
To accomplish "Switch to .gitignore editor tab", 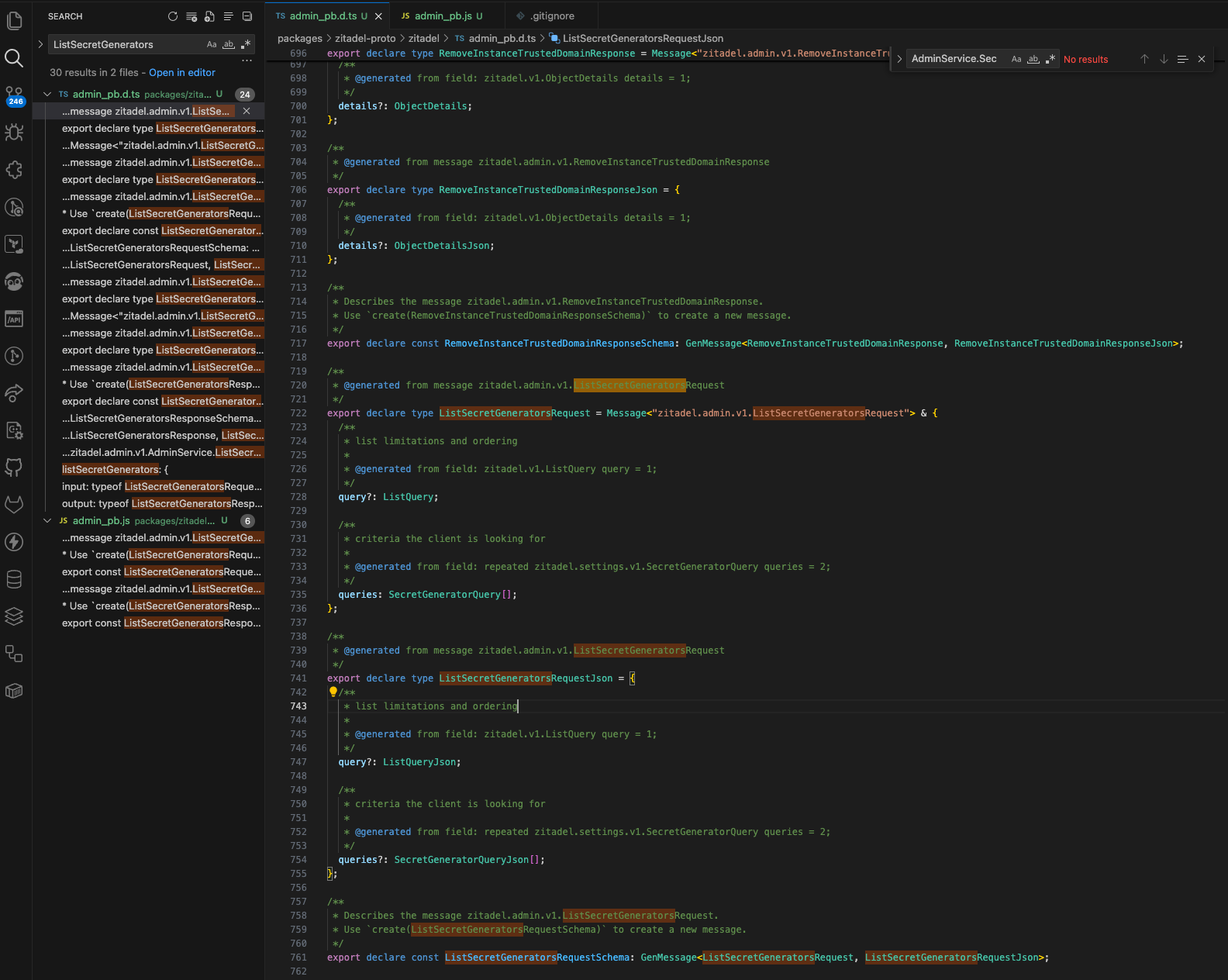I will click(x=552, y=16).
